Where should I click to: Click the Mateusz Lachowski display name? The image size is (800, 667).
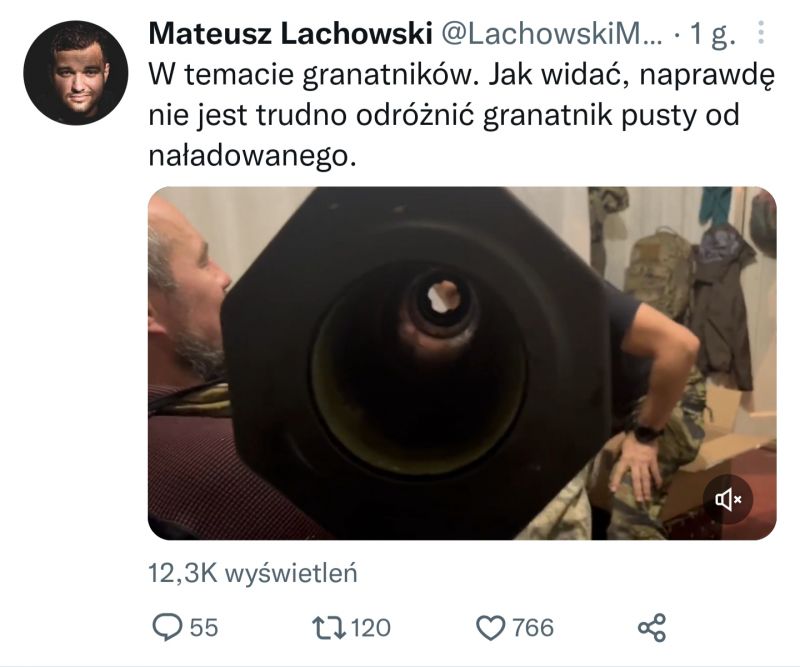click(x=290, y=34)
